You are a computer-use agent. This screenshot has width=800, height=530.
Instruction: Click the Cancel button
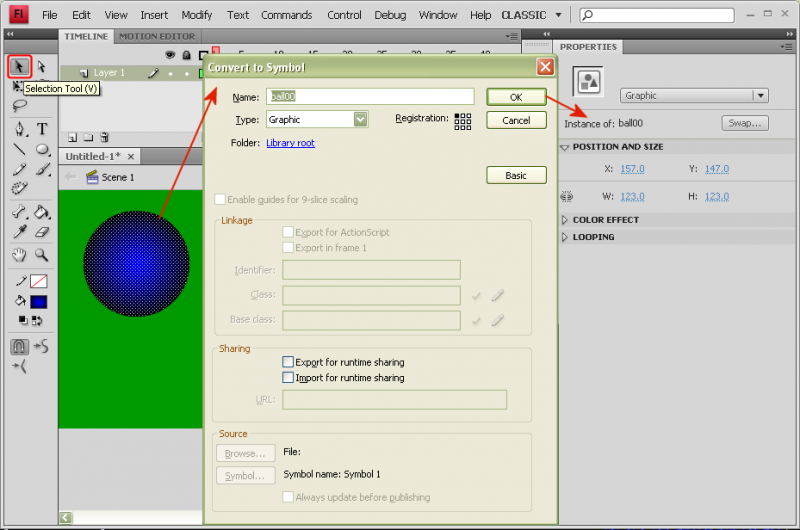click(x=516, y=120)
